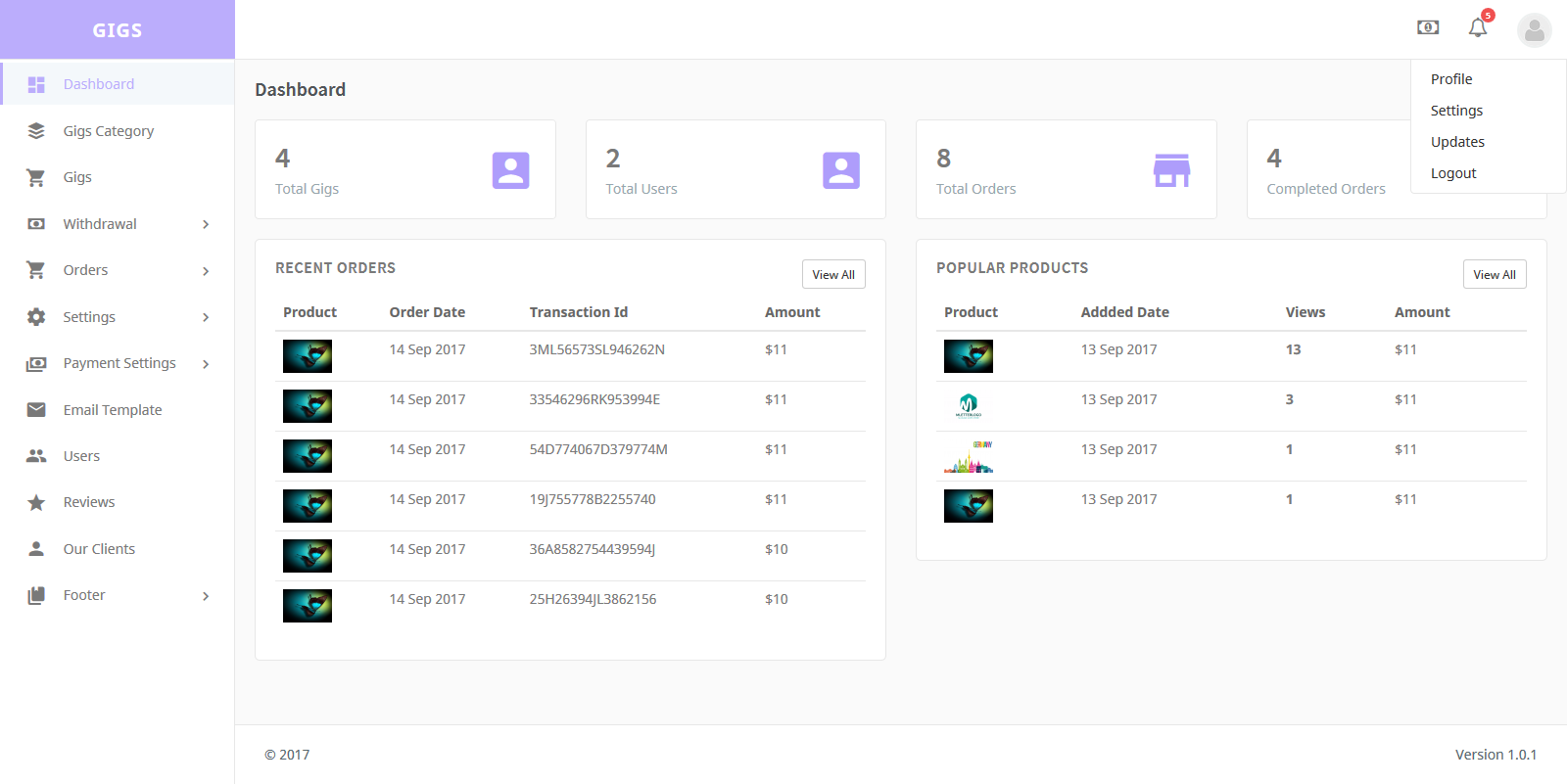Click the Gigs Category layers icon
Viewport: 1567px width, 784px height.
point(36,131)
